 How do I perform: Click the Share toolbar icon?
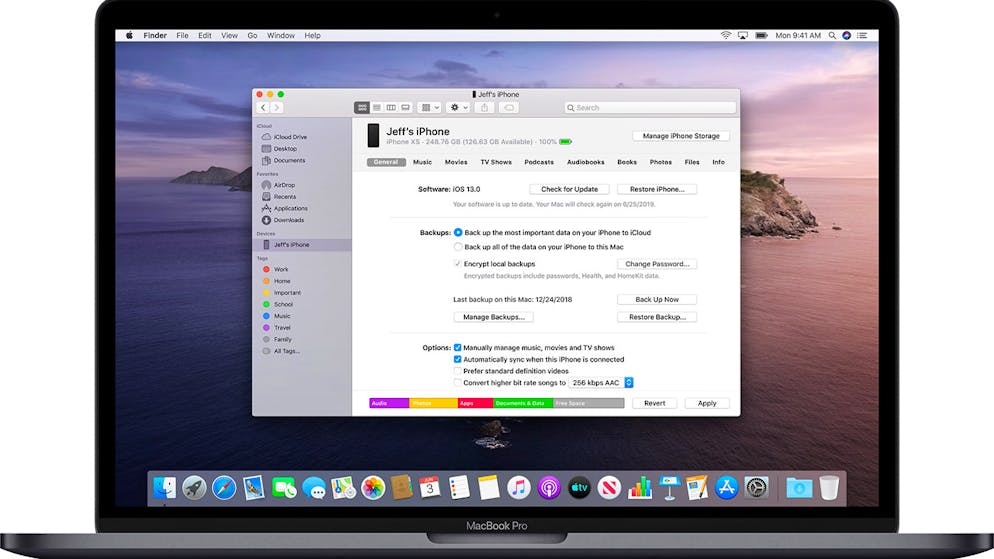484,108
